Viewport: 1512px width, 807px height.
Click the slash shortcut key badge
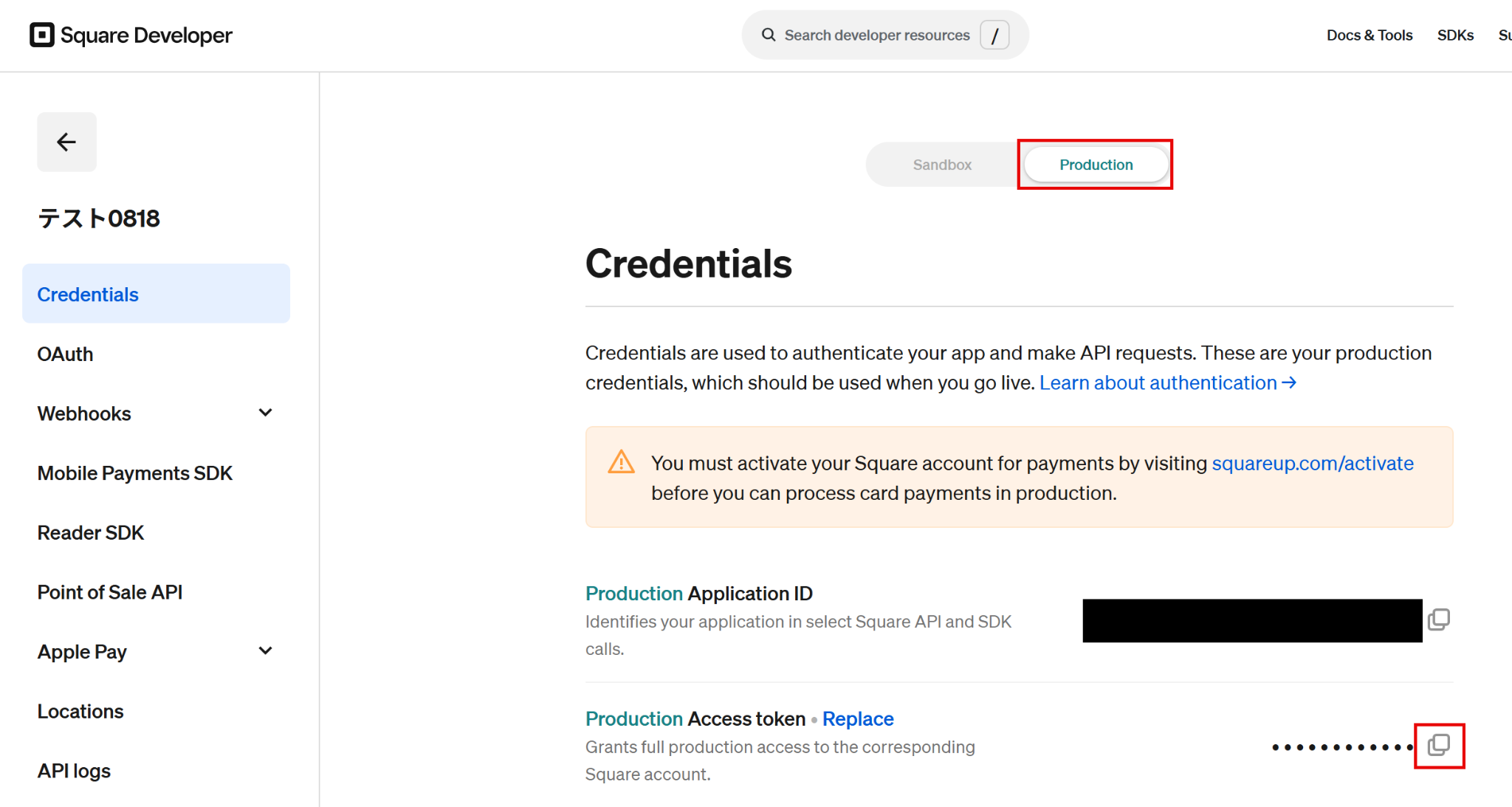pyautogui.click(x=994, y=35)
